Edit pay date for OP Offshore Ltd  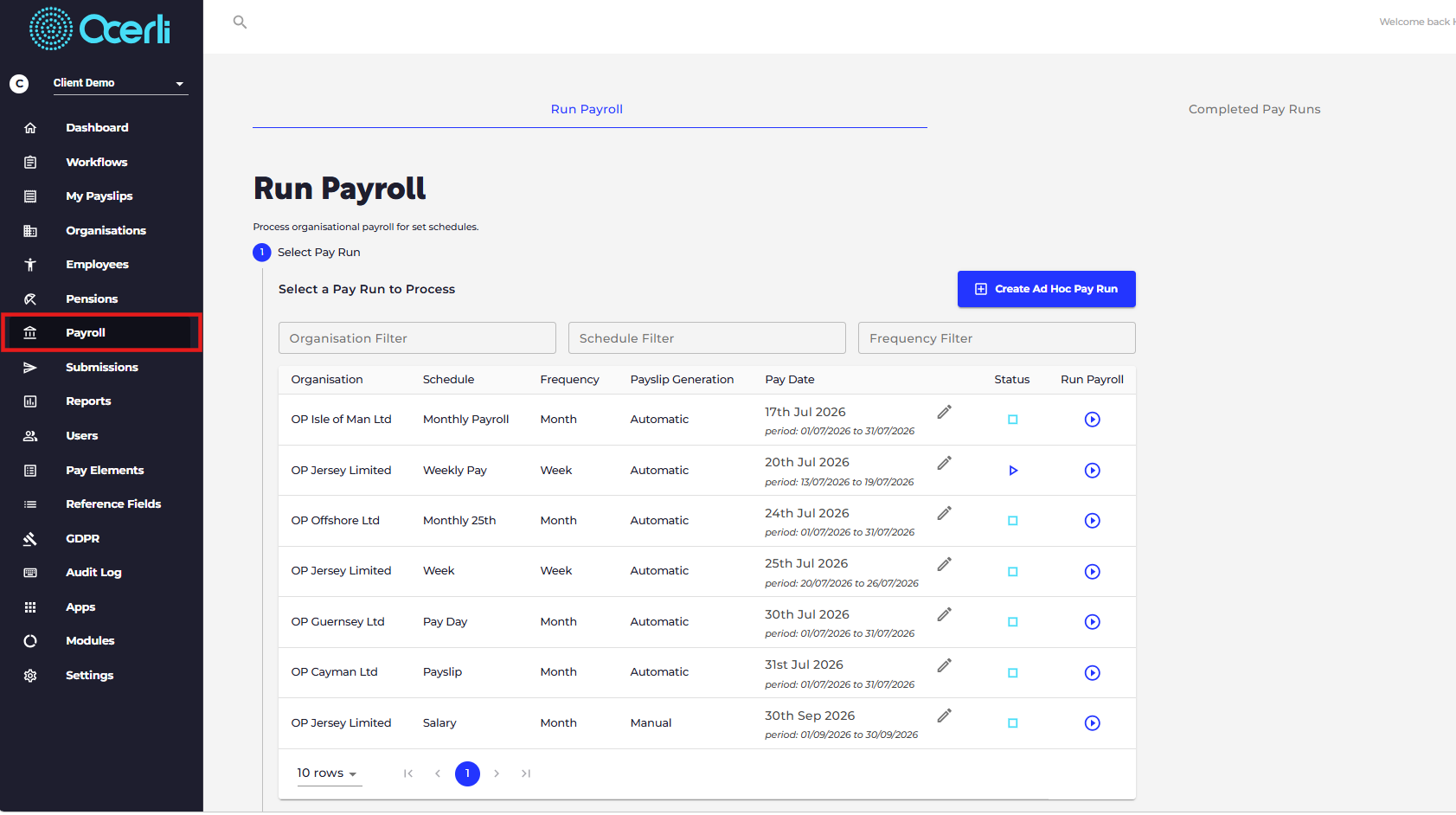coord(944,513)
